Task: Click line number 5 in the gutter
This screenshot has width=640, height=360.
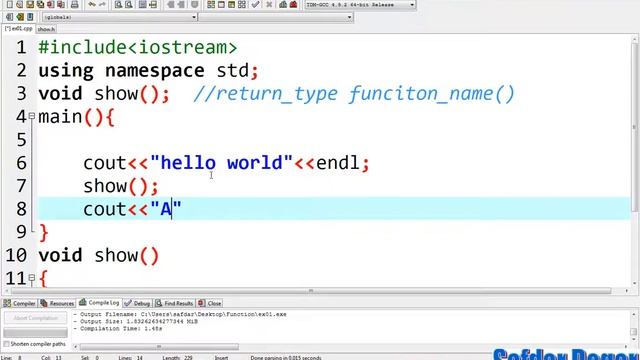Action: (x=21, y=140)
